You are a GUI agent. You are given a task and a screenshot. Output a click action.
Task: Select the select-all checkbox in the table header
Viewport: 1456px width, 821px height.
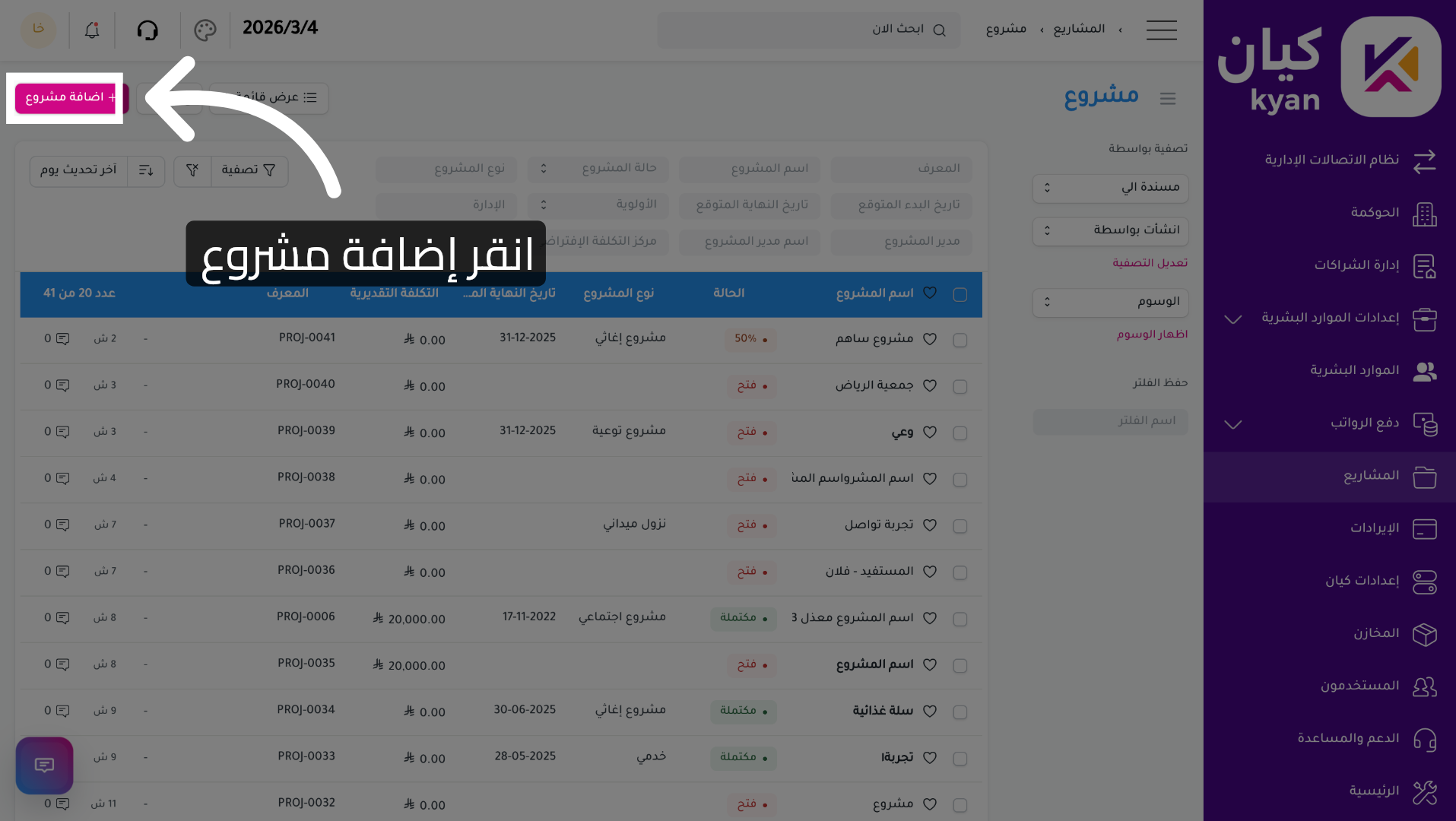[960, 293]
